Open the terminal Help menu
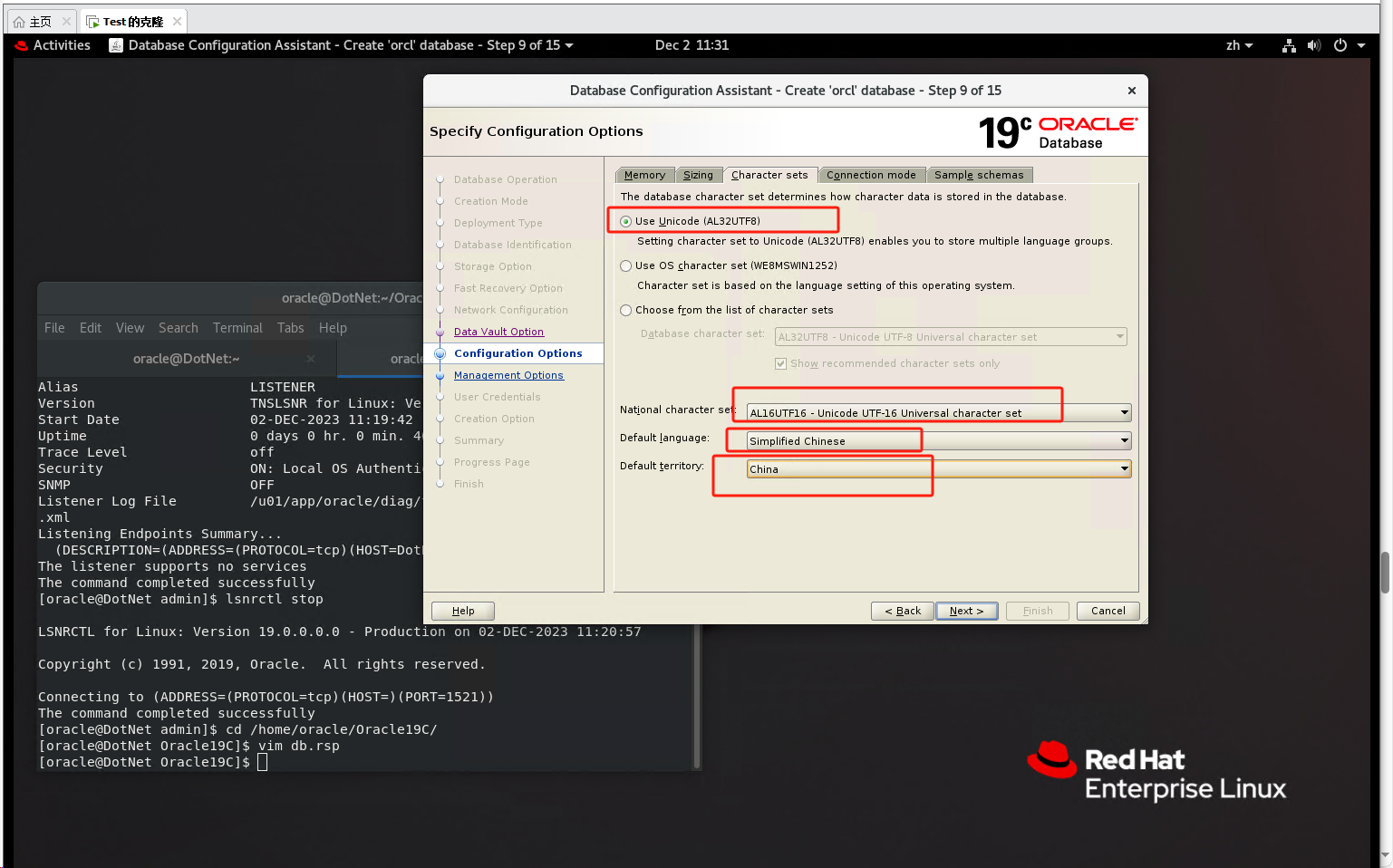This screenshot has height=868, width=1393. pyautogui.click(x=333, y=328)
